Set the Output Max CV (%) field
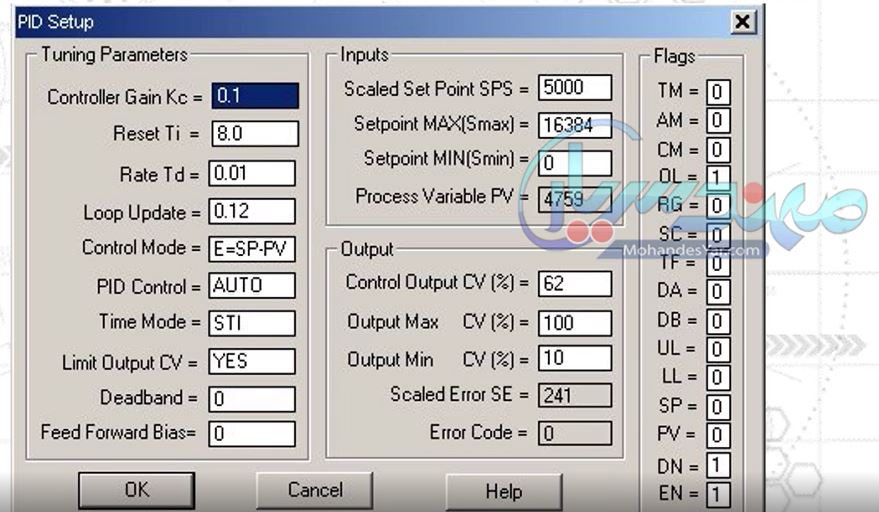This screenshot has height=512, width=879. click(x=574, y=323)
